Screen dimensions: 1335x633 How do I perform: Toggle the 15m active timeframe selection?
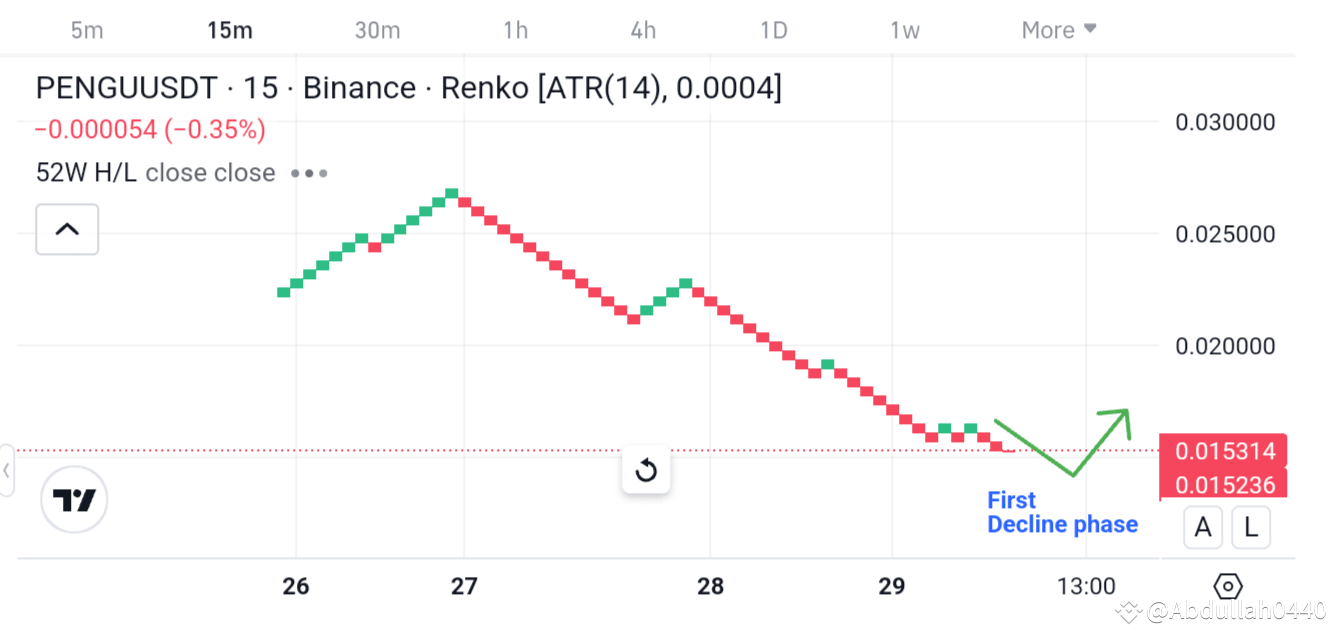229,30
